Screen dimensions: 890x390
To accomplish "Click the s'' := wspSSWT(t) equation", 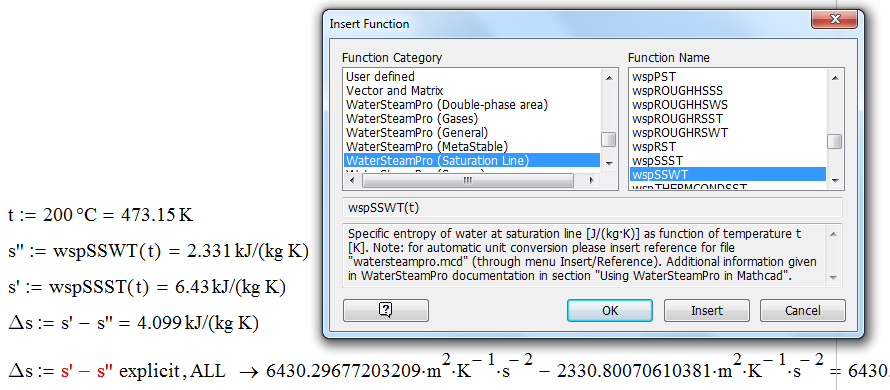I will pos(158,251).
